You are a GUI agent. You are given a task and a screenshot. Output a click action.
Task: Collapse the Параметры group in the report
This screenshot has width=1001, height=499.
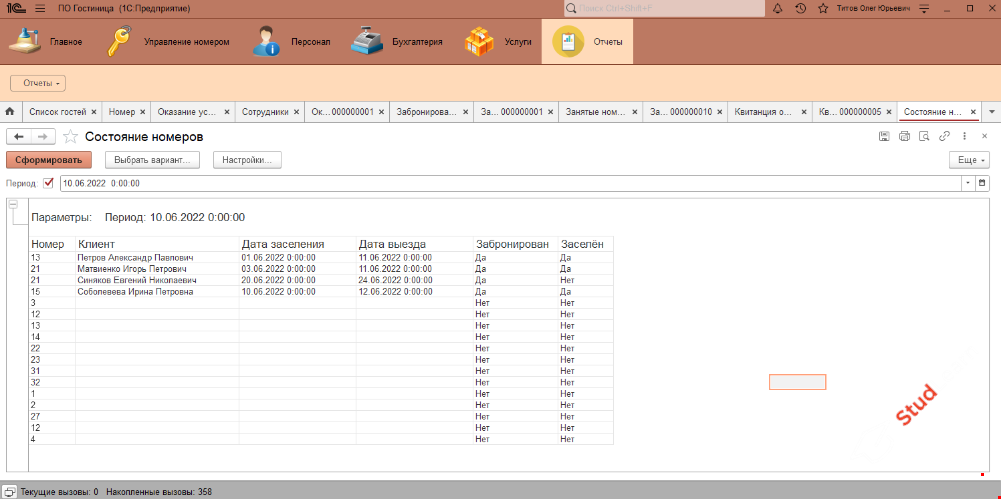(13, 205)
